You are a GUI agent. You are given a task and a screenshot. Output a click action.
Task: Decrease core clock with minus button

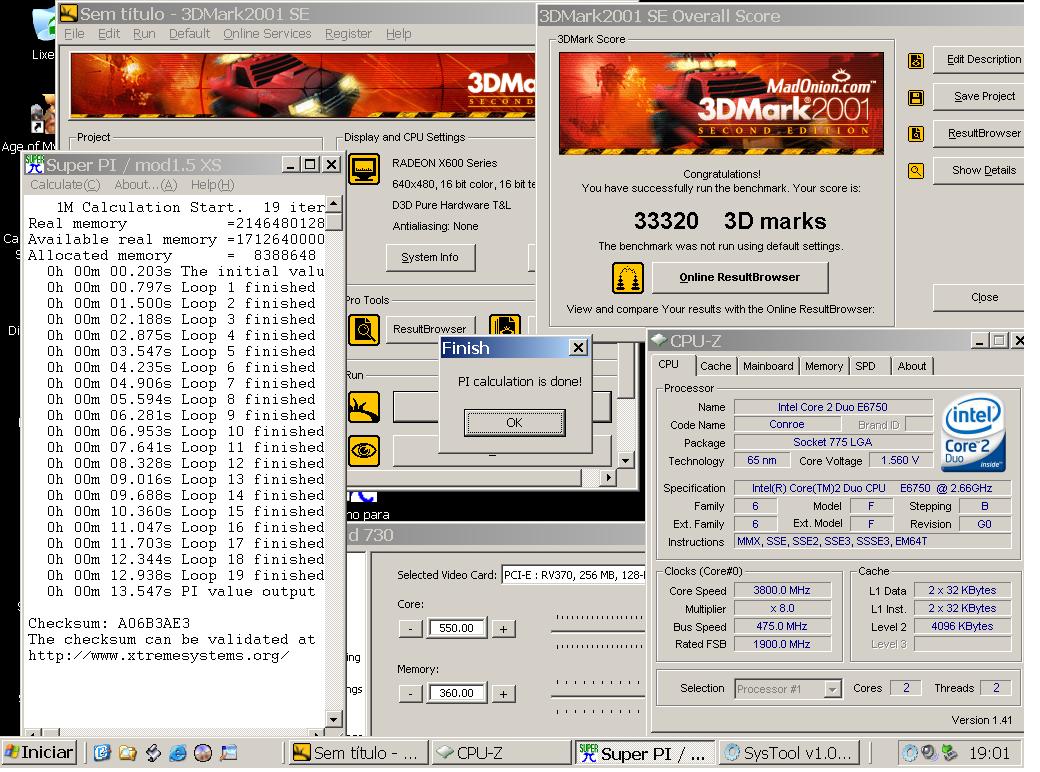(x=411, y=629)
